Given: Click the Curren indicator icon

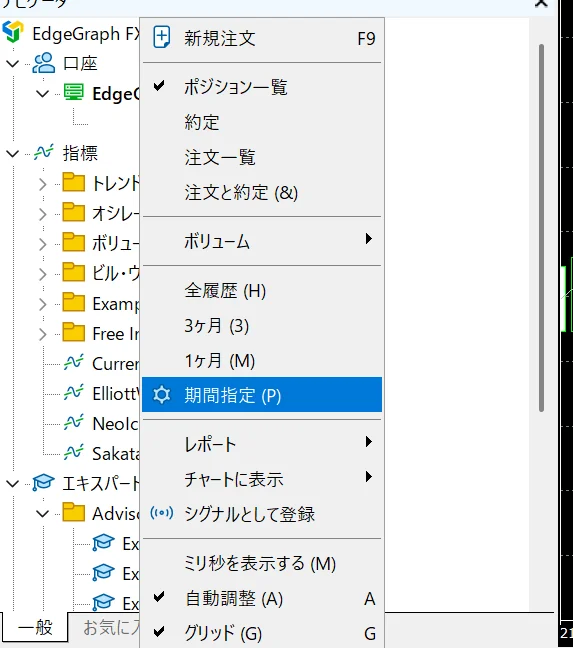Looking at the screenshot, I should [x=74, y=362].
